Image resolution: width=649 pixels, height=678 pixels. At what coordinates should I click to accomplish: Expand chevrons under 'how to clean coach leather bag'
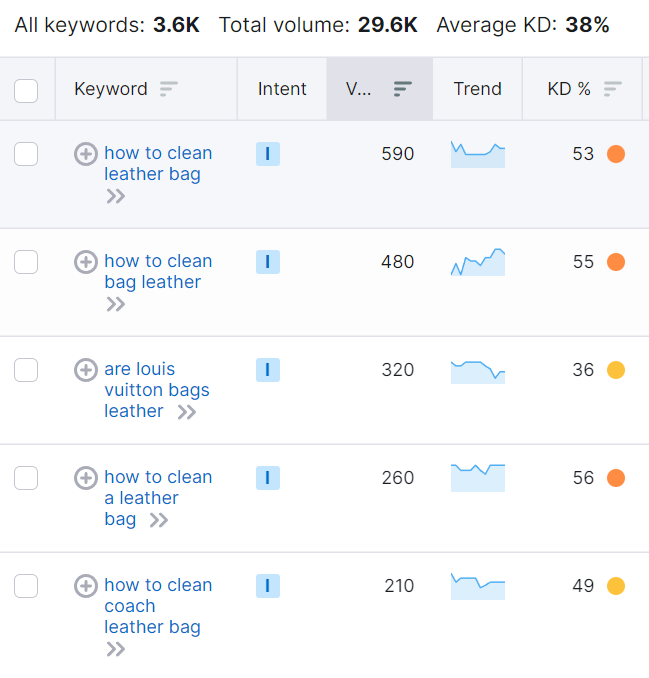(x=116, y=649)
